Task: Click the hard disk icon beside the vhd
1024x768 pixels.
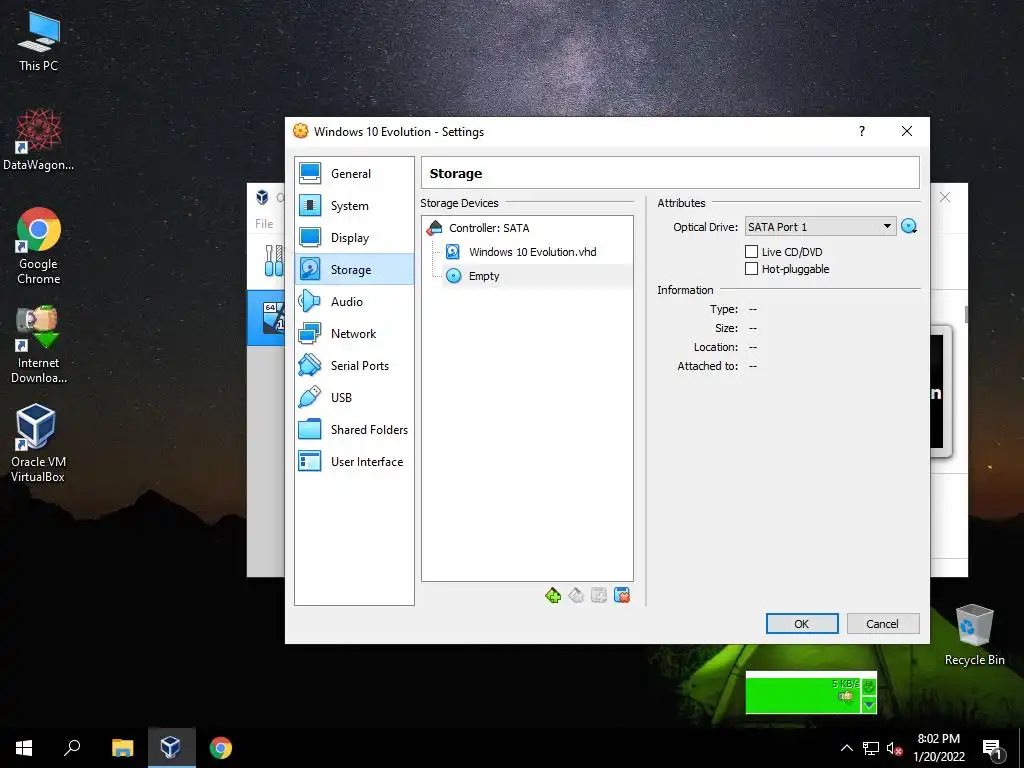Action: (453, 252)
